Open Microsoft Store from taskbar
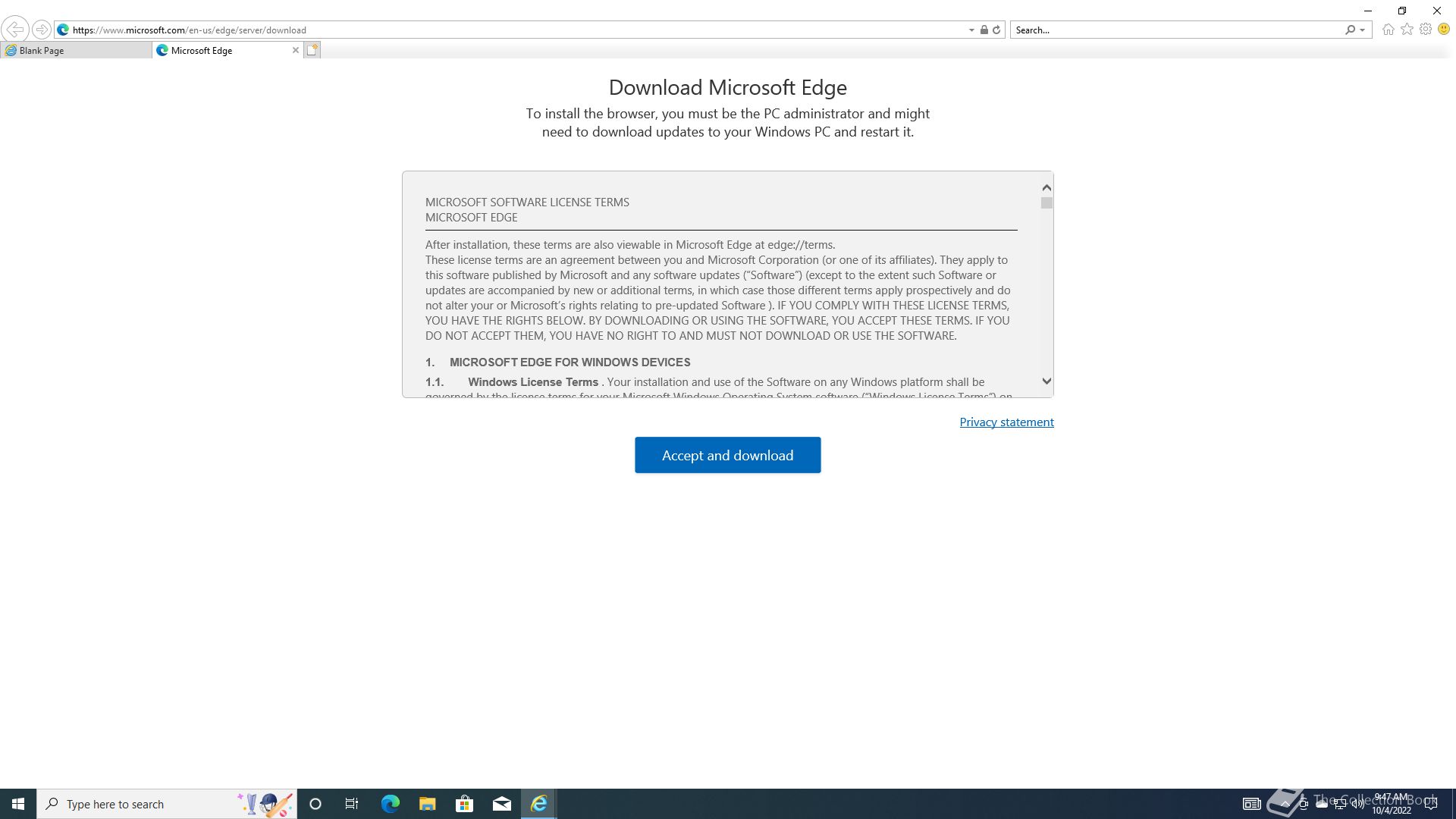 coord(464,804)
